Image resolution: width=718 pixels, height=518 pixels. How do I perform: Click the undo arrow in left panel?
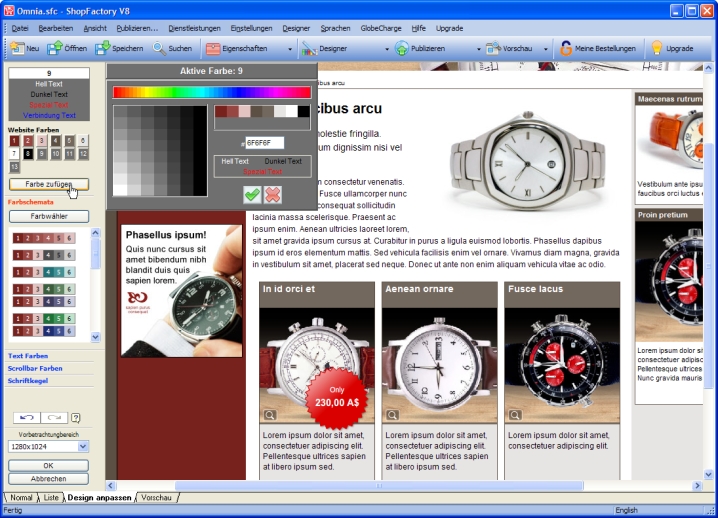(x=27, y=417)
